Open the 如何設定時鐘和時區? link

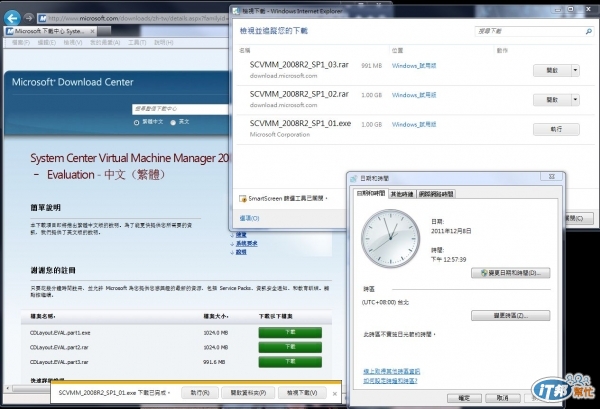pyautogui.click(x=390, y=381)
